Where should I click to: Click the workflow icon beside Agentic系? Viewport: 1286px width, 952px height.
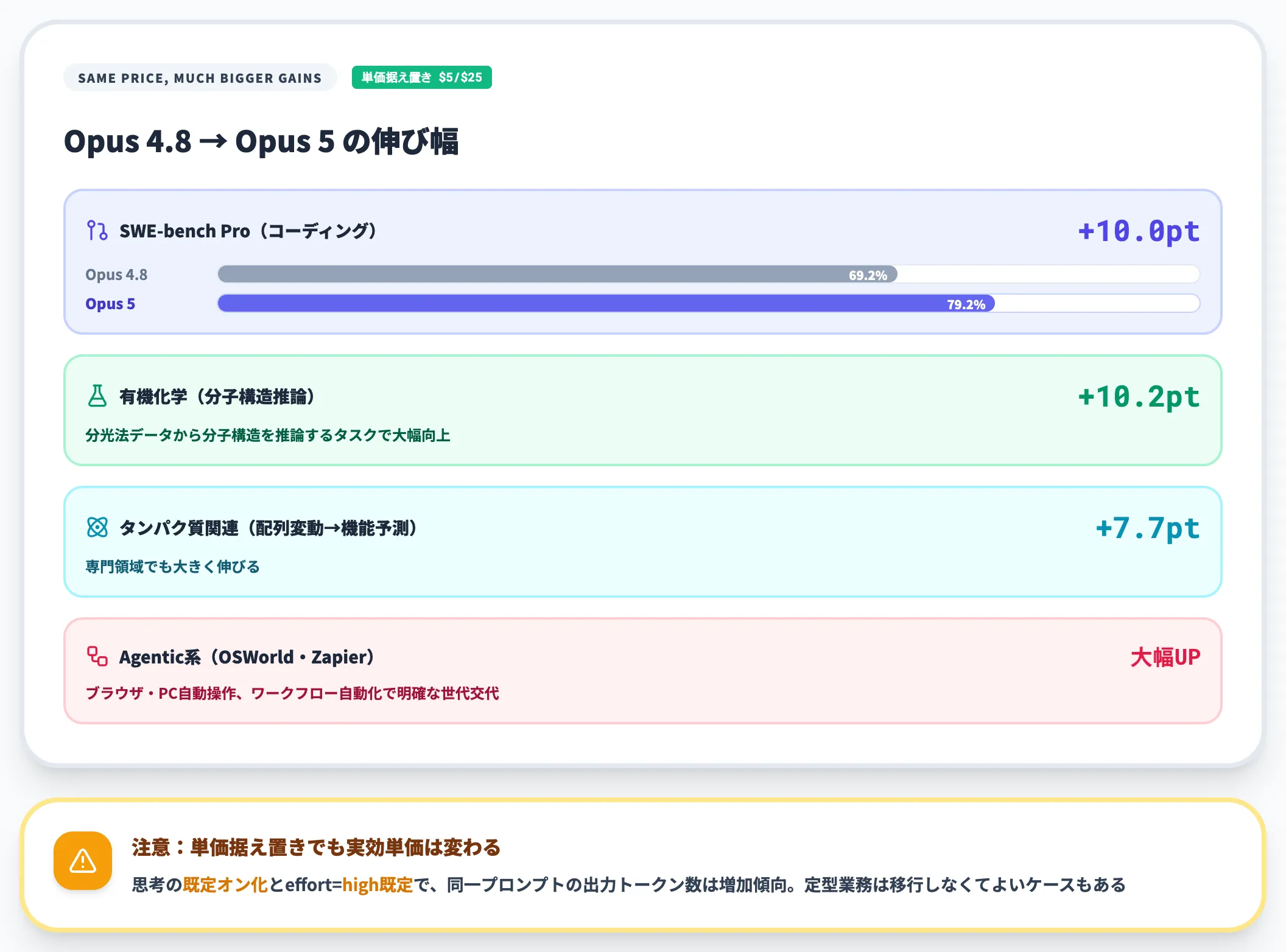(97, 656)
